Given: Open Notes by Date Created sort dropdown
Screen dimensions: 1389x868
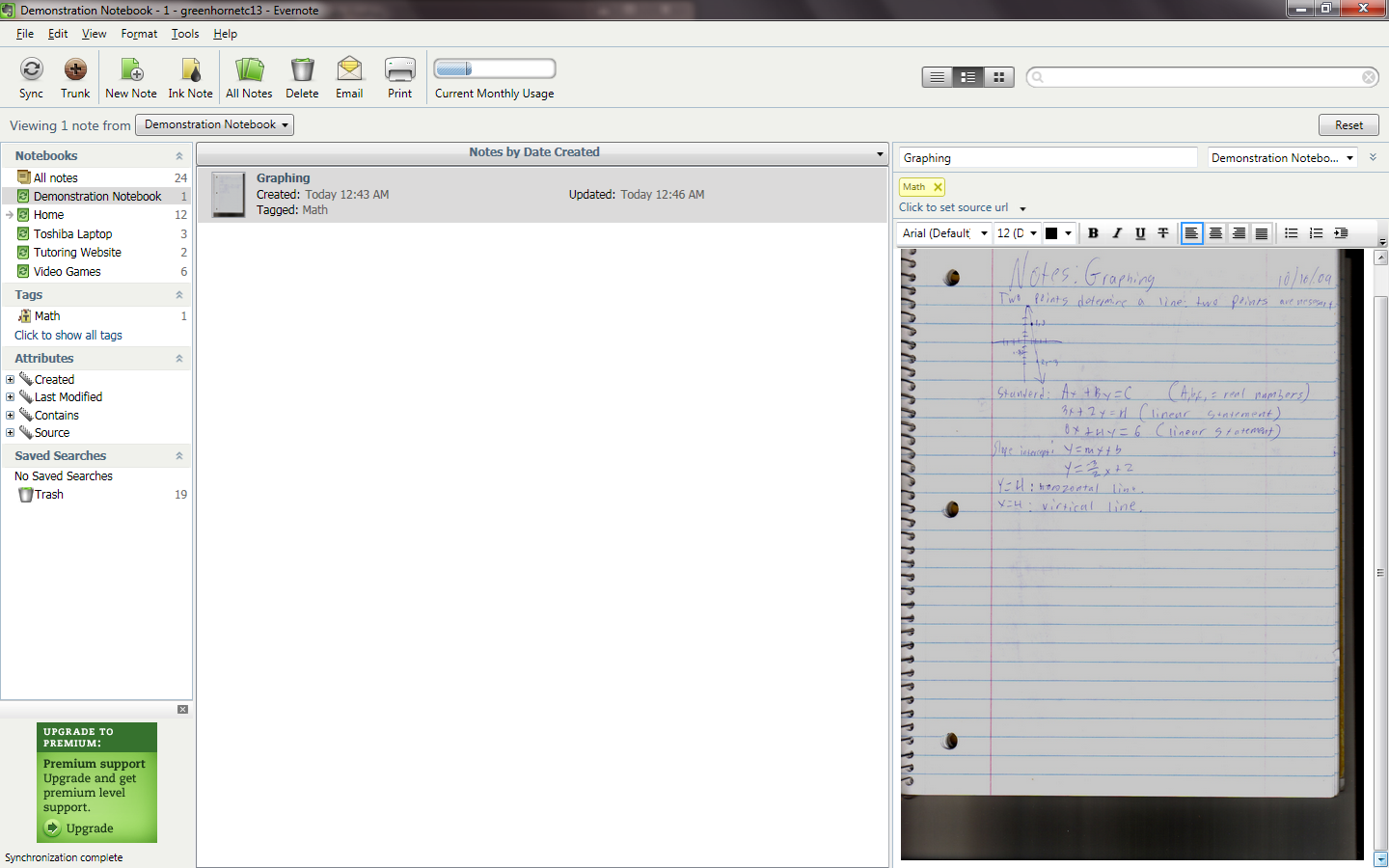Looking at the screenshot, I should coord(880,153).
